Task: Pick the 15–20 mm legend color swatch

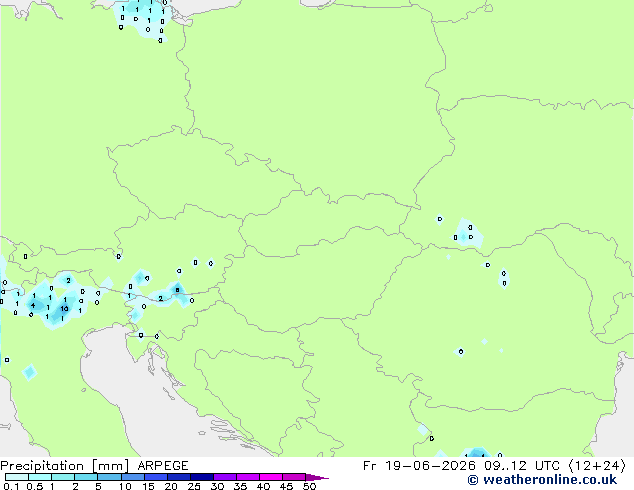Action: pyautogui.click(x=155, y=477)
